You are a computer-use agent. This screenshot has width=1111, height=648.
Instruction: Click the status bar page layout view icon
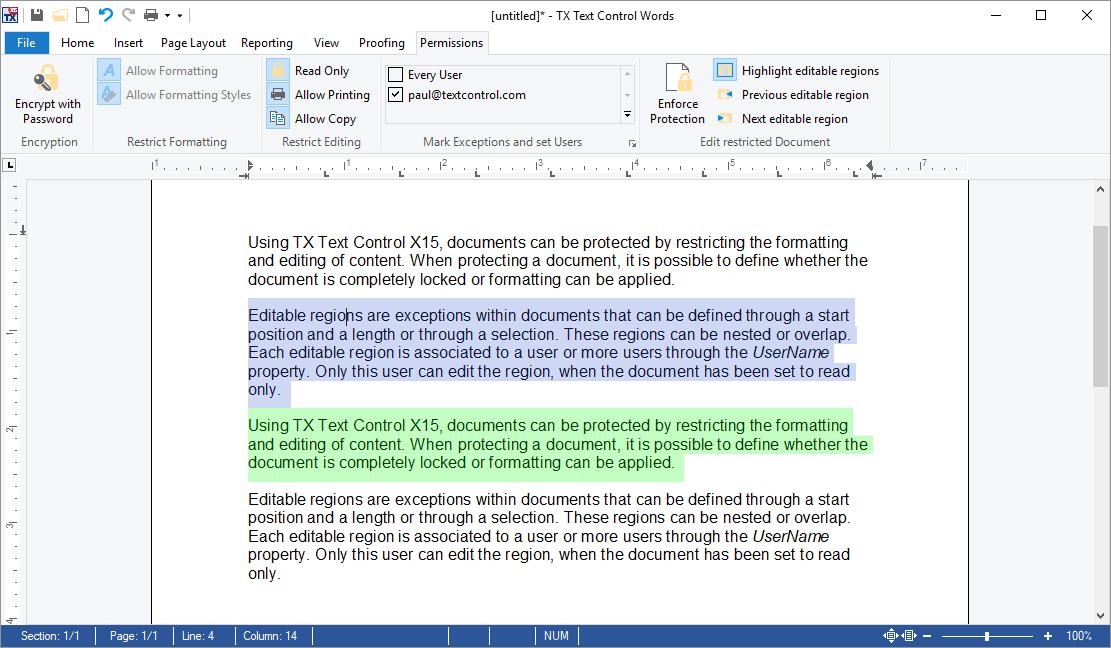891,636
